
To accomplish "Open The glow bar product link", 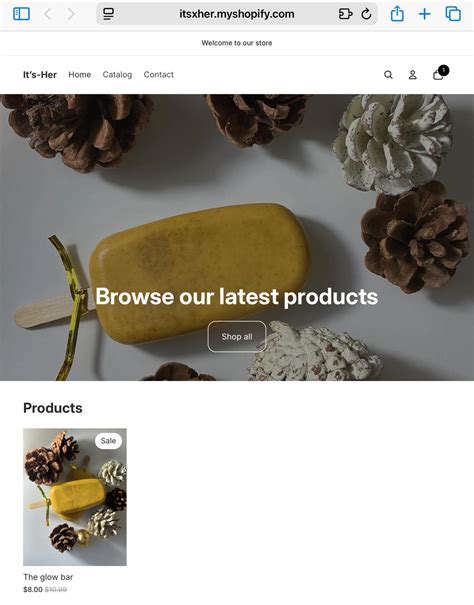I will [48, 577].
